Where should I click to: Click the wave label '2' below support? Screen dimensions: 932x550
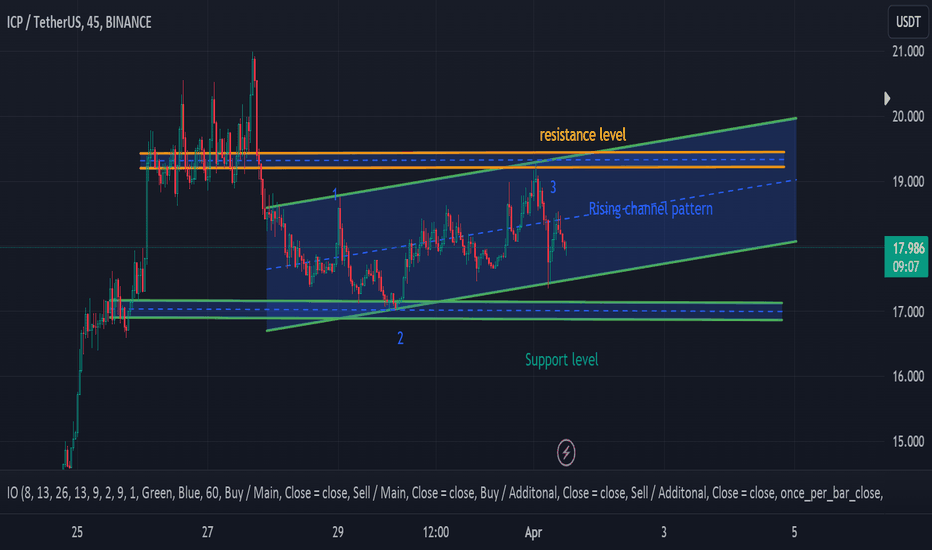[400, 338]
